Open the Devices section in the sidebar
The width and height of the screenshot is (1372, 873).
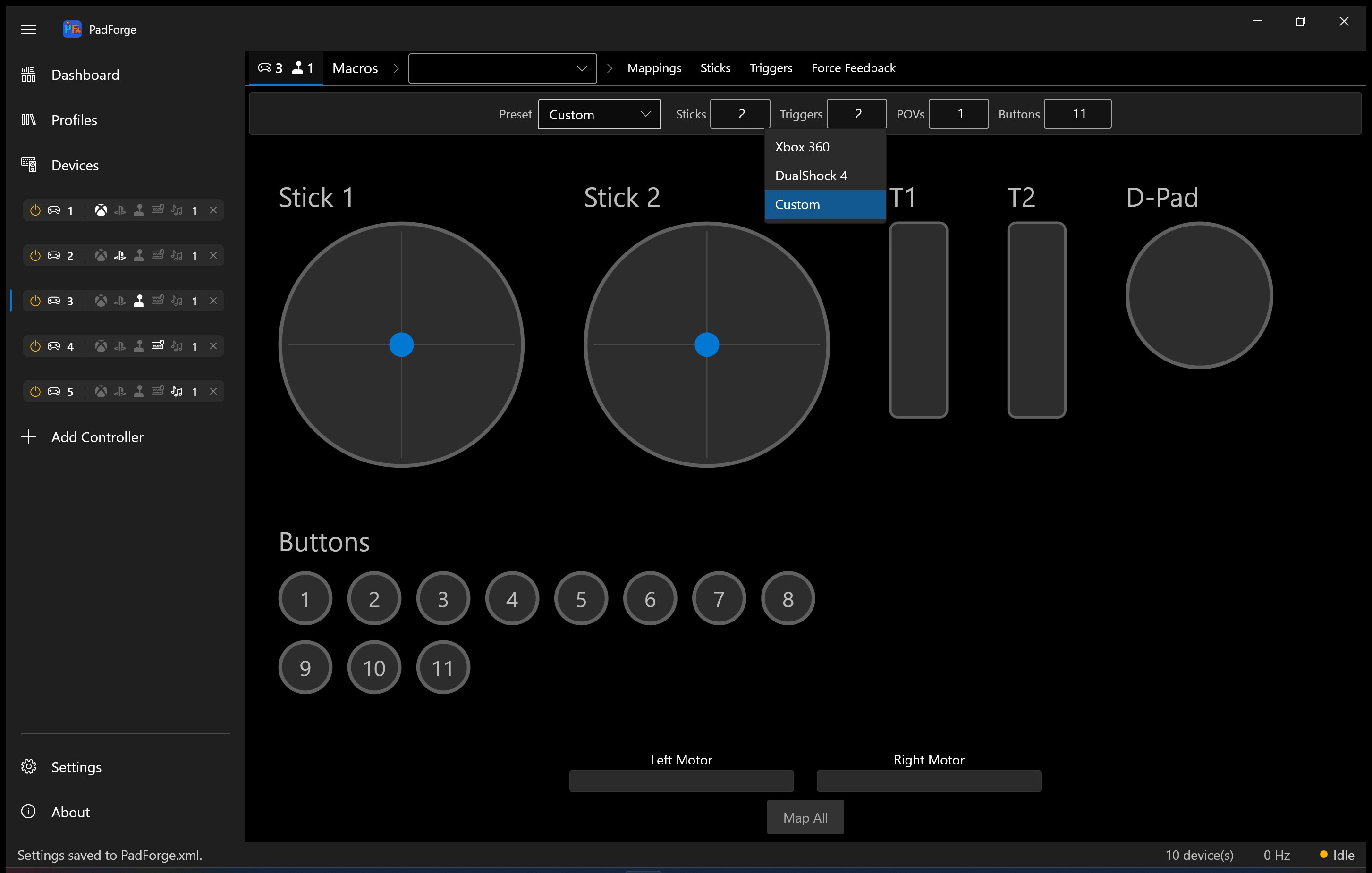coord(76,165)
